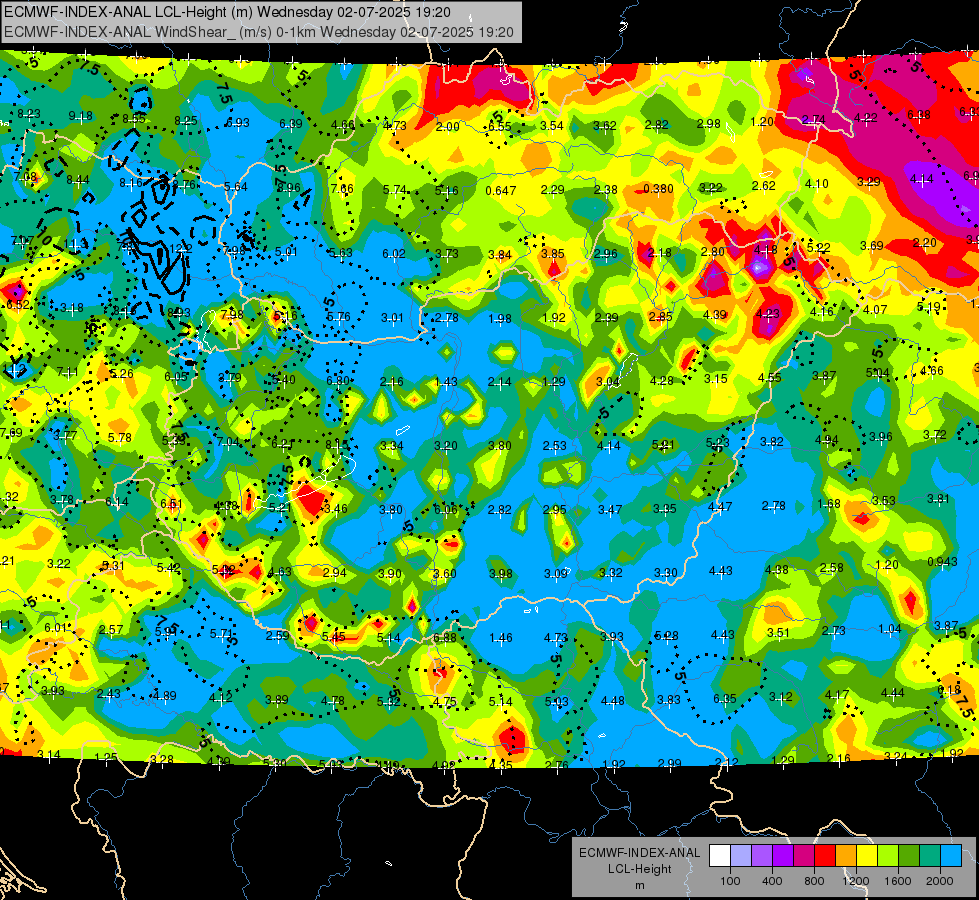Click legend scale value 800
979x900 pixels.
[x=814, y=881]
